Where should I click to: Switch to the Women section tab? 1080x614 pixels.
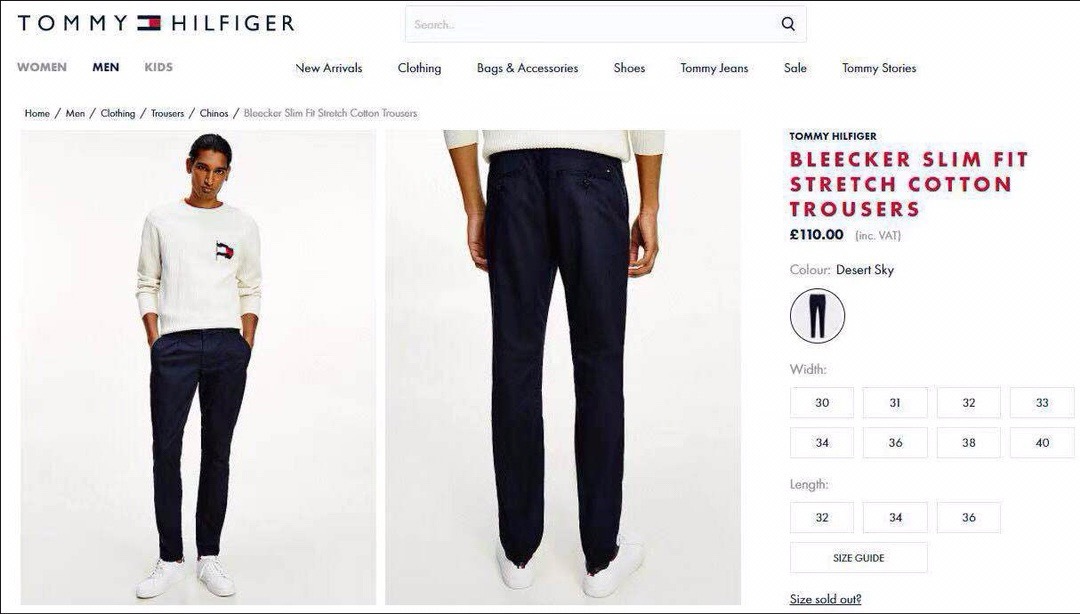(x=42, y=67)
